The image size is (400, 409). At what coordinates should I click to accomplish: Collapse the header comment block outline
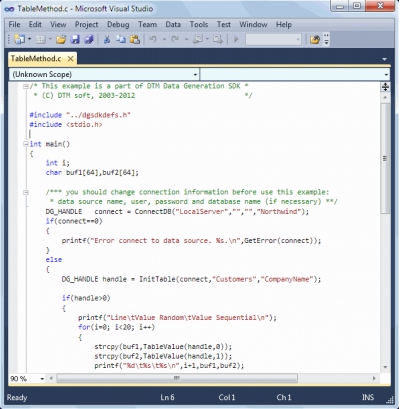coord(26,86)
